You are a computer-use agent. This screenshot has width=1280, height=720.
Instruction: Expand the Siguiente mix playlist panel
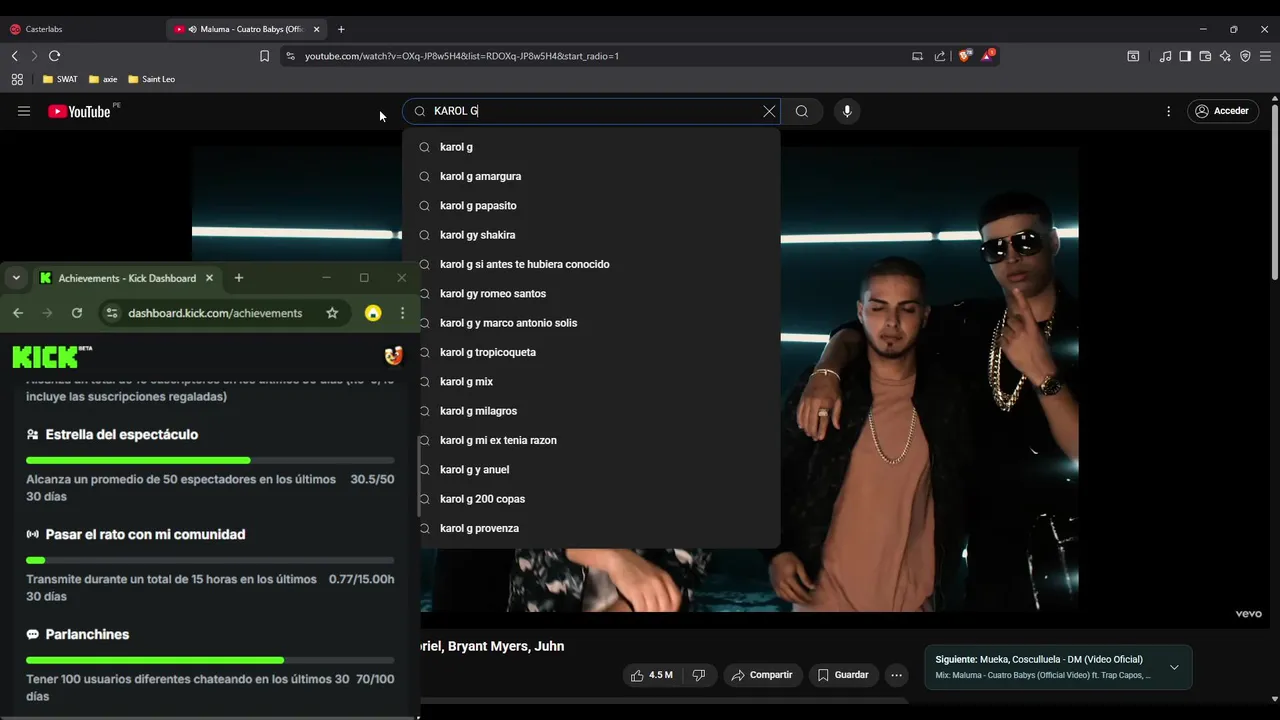[1174, 667]
